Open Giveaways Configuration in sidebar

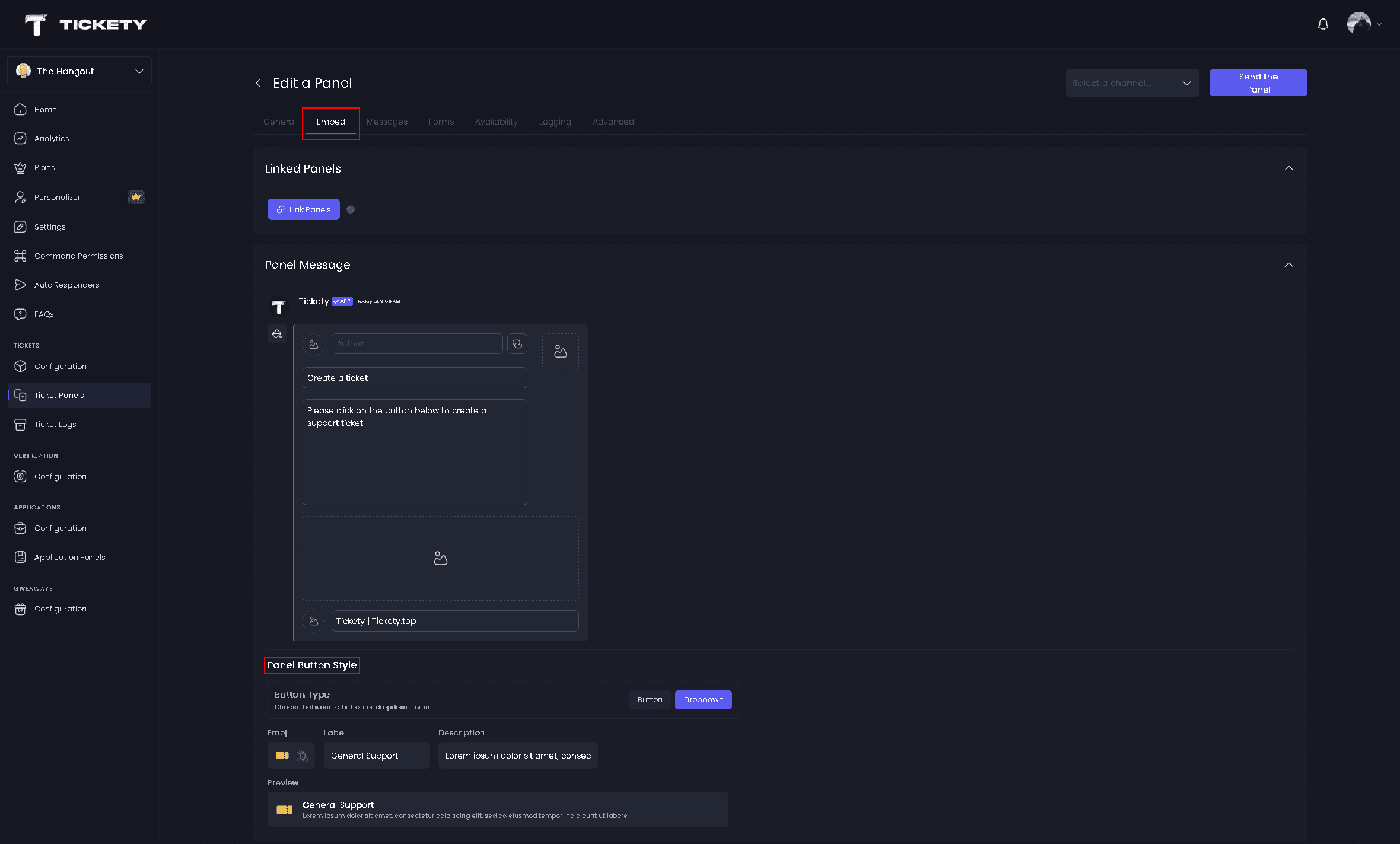point(79,609)
